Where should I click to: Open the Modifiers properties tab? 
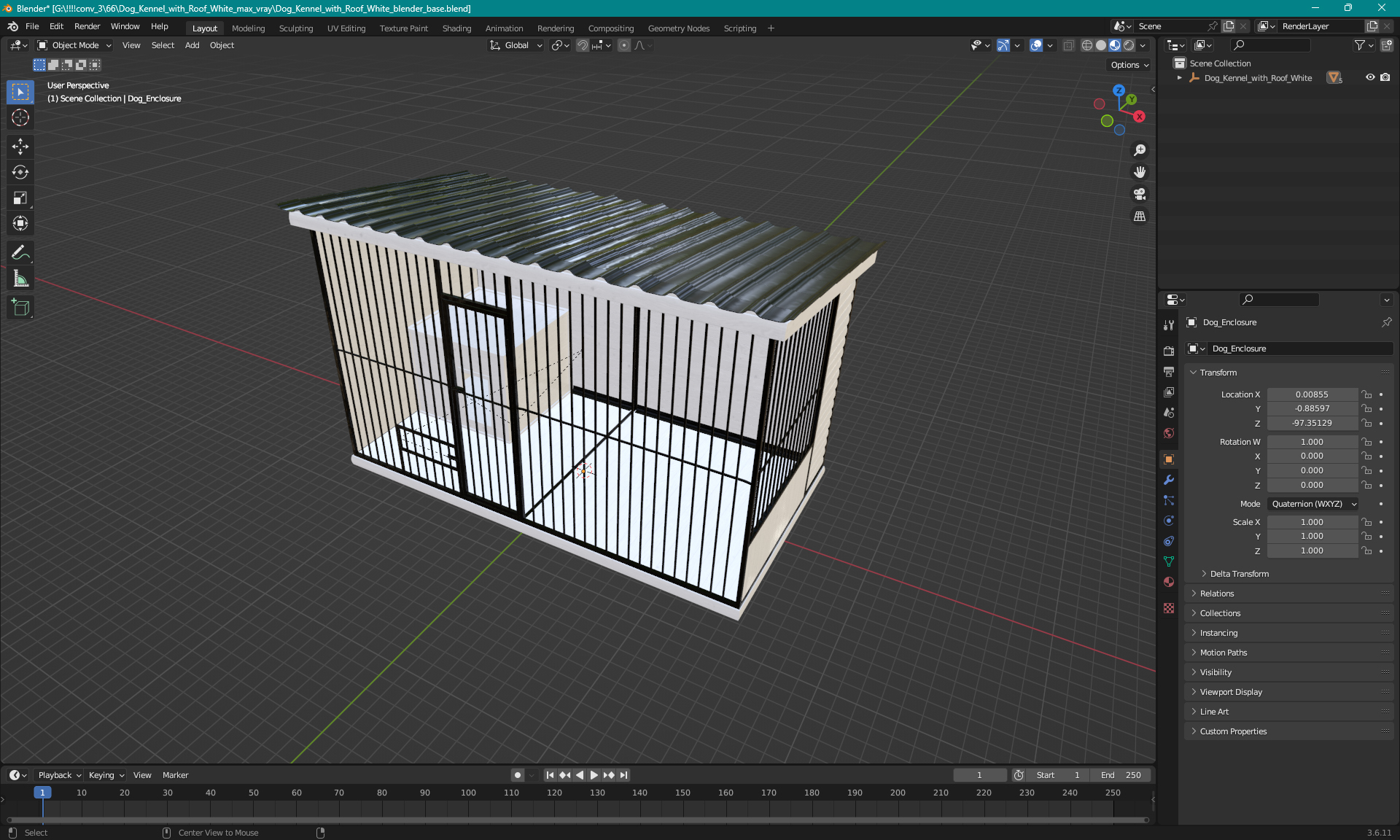(1169, 480)
